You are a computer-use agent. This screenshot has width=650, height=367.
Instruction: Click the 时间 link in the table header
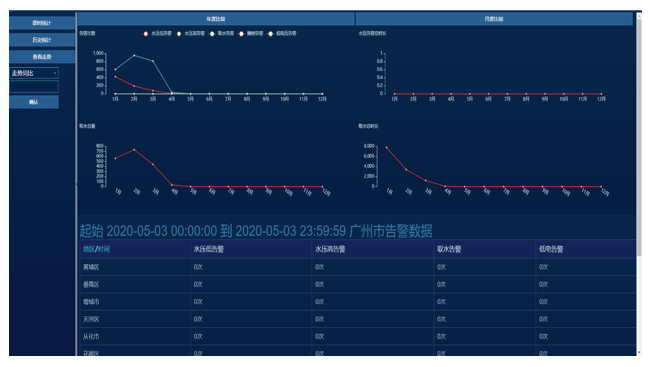(104, 249)
